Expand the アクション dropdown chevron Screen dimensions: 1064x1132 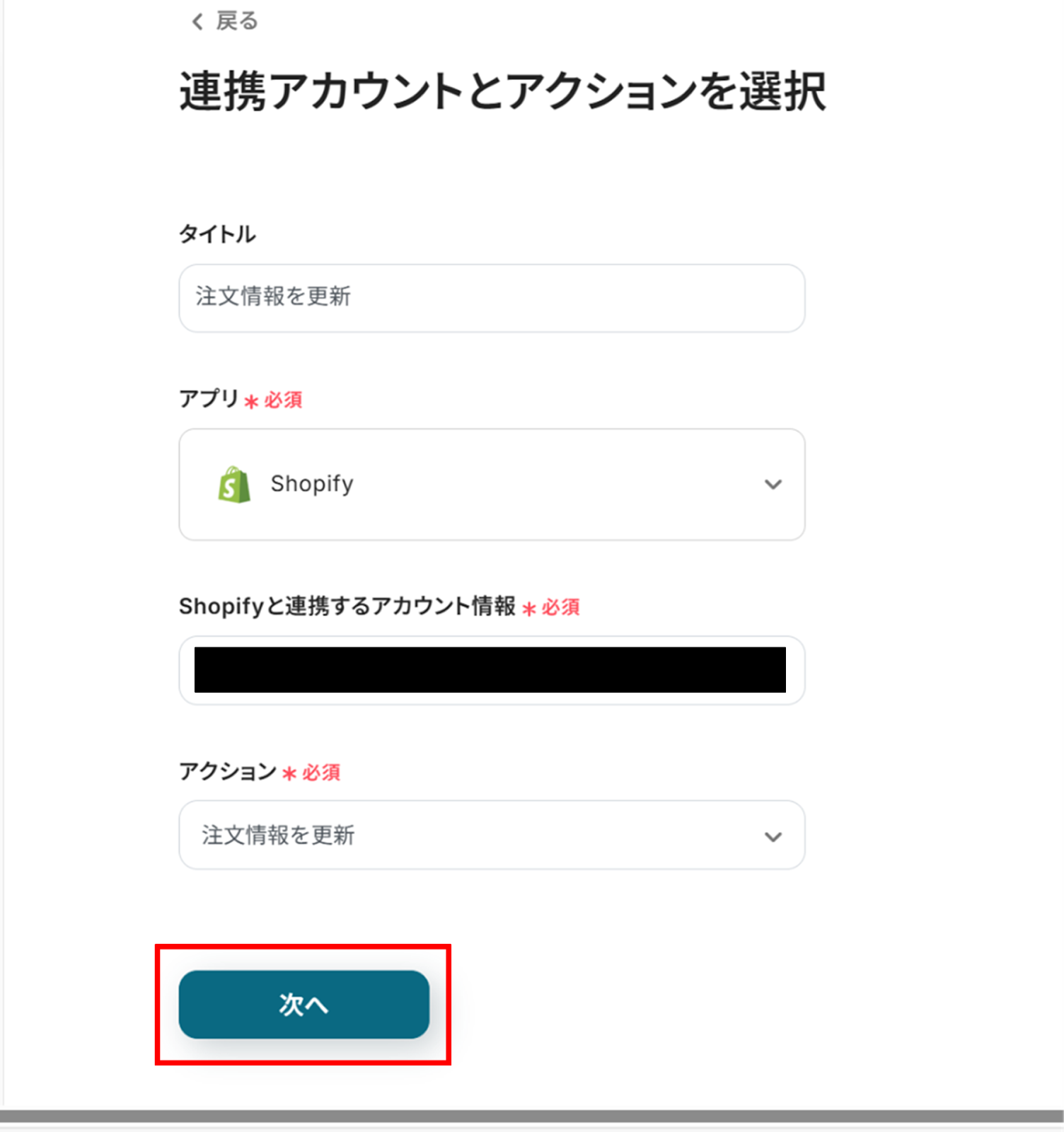point(773,837)
